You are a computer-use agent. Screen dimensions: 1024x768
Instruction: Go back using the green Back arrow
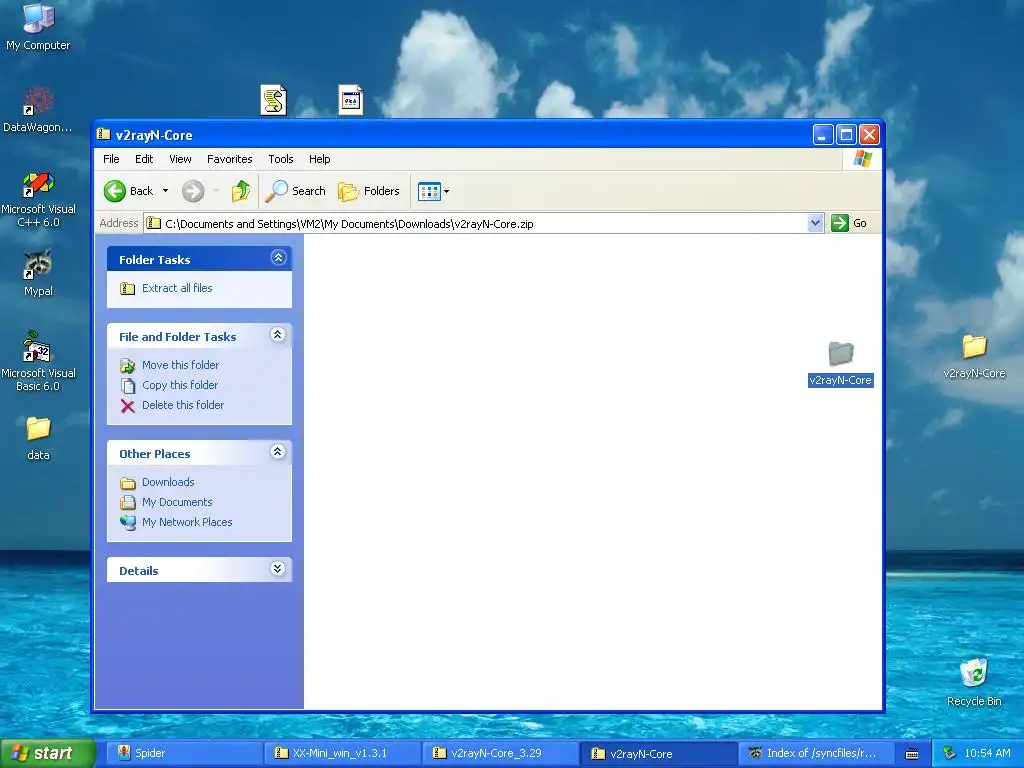[x=129, y=191]
